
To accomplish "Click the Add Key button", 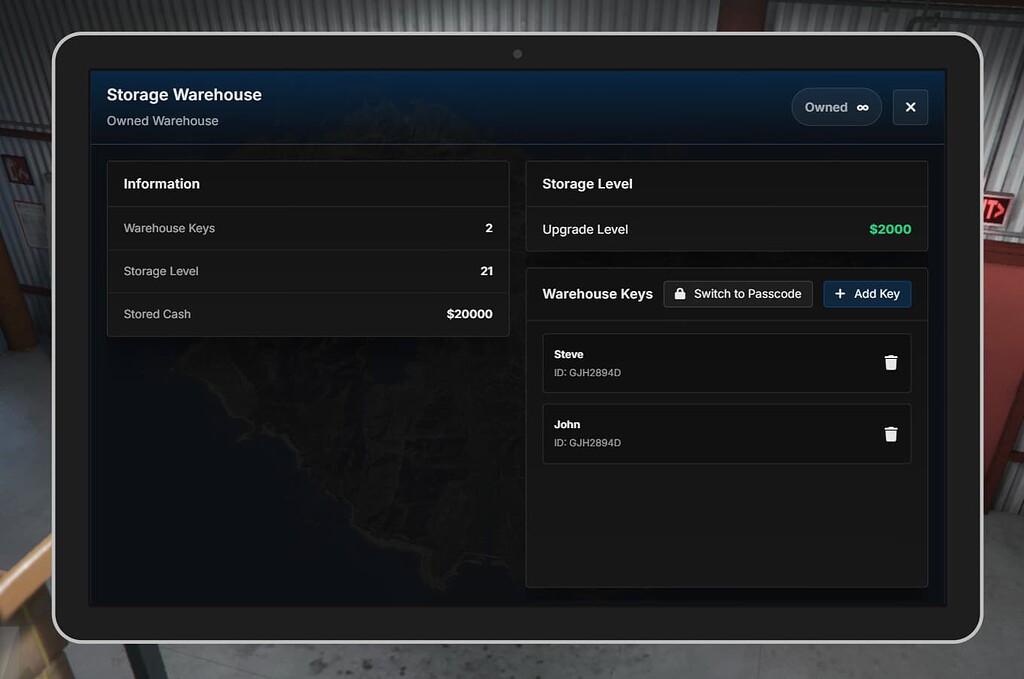I will click(x=867, y=294).
